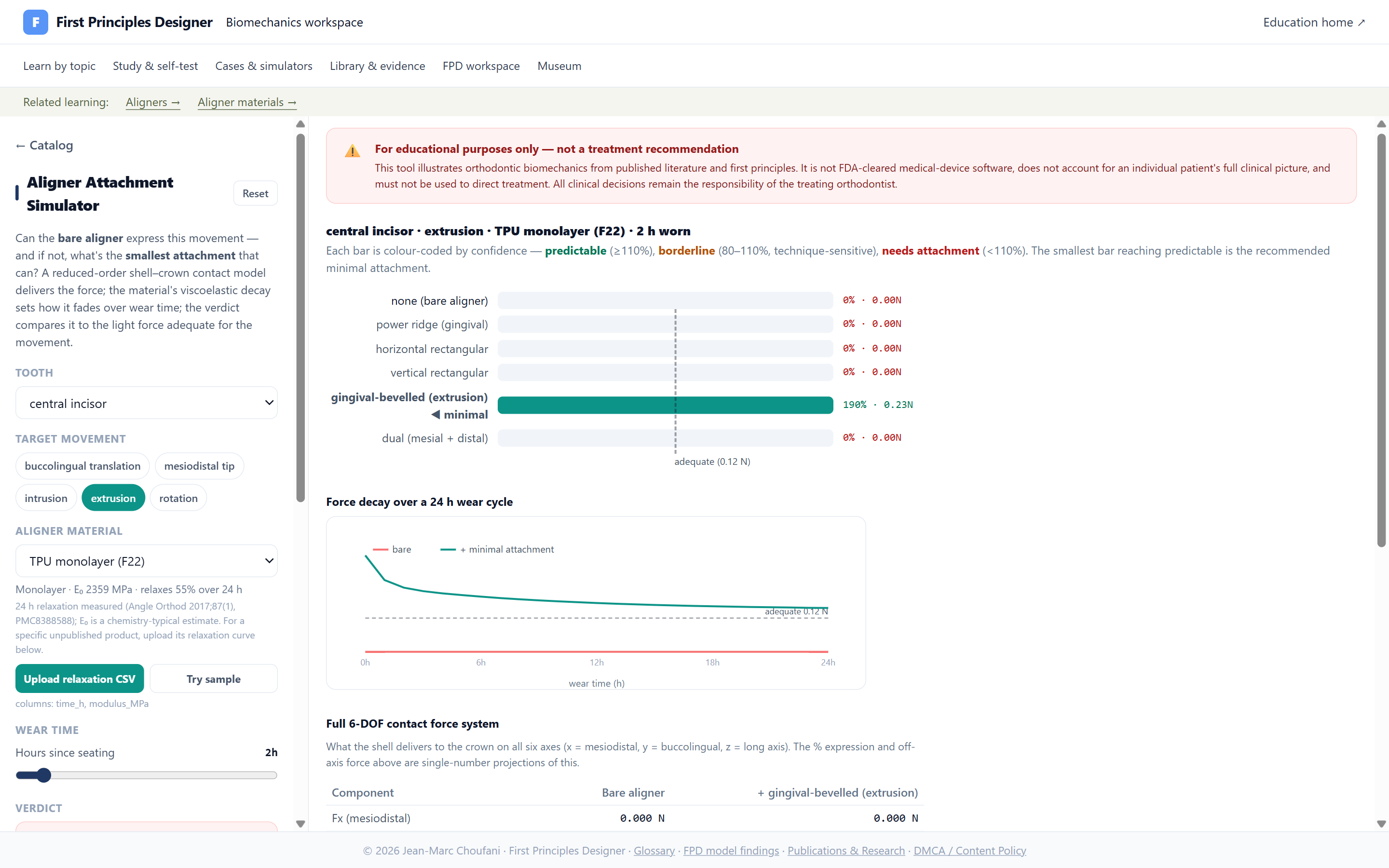Click the 'none (bare aligner)' row label
Viewport: 1389px width, 868px height.
(440, 301)
